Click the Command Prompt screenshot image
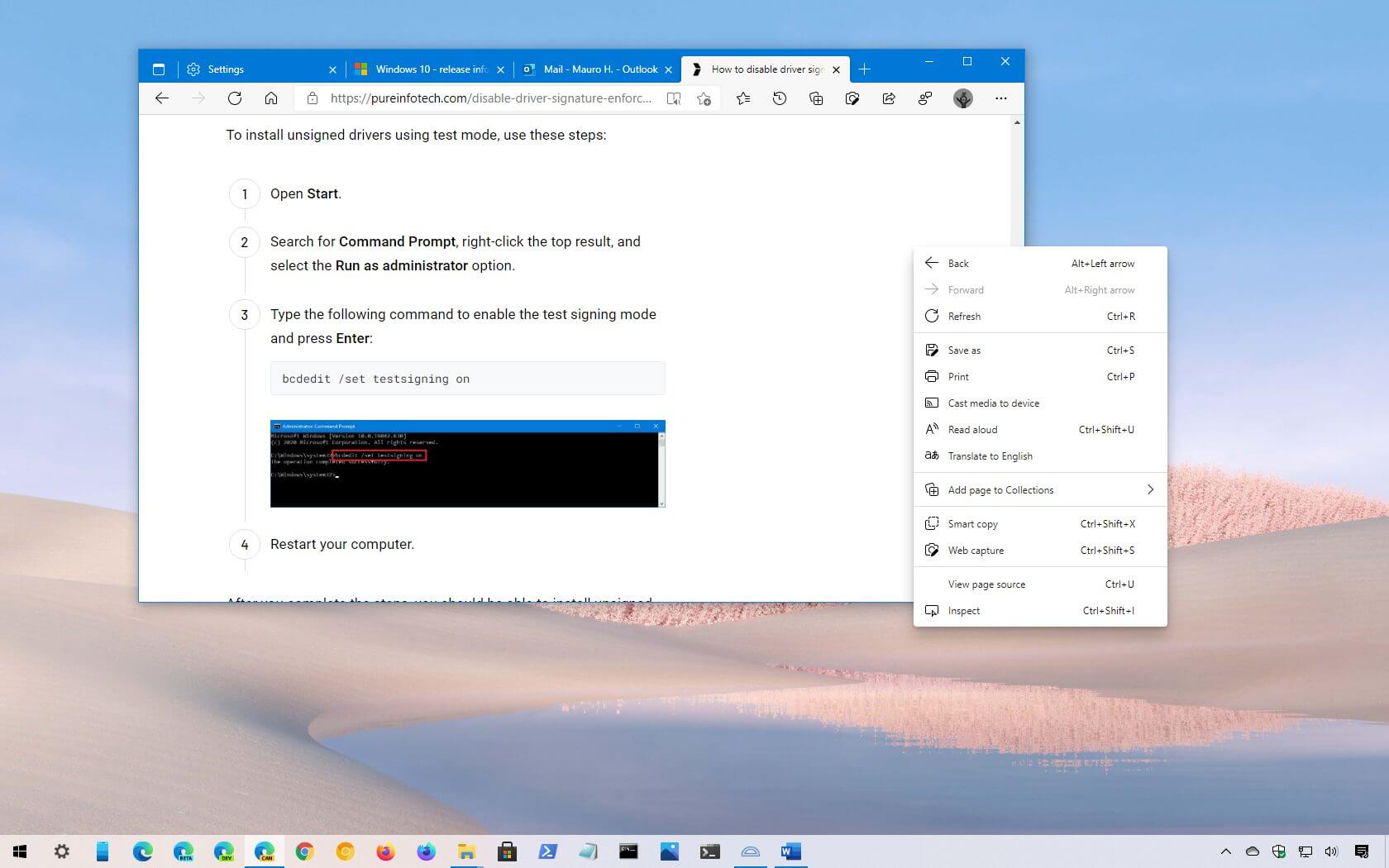Screen dimensions: 1389x868 tap(467, 464)
